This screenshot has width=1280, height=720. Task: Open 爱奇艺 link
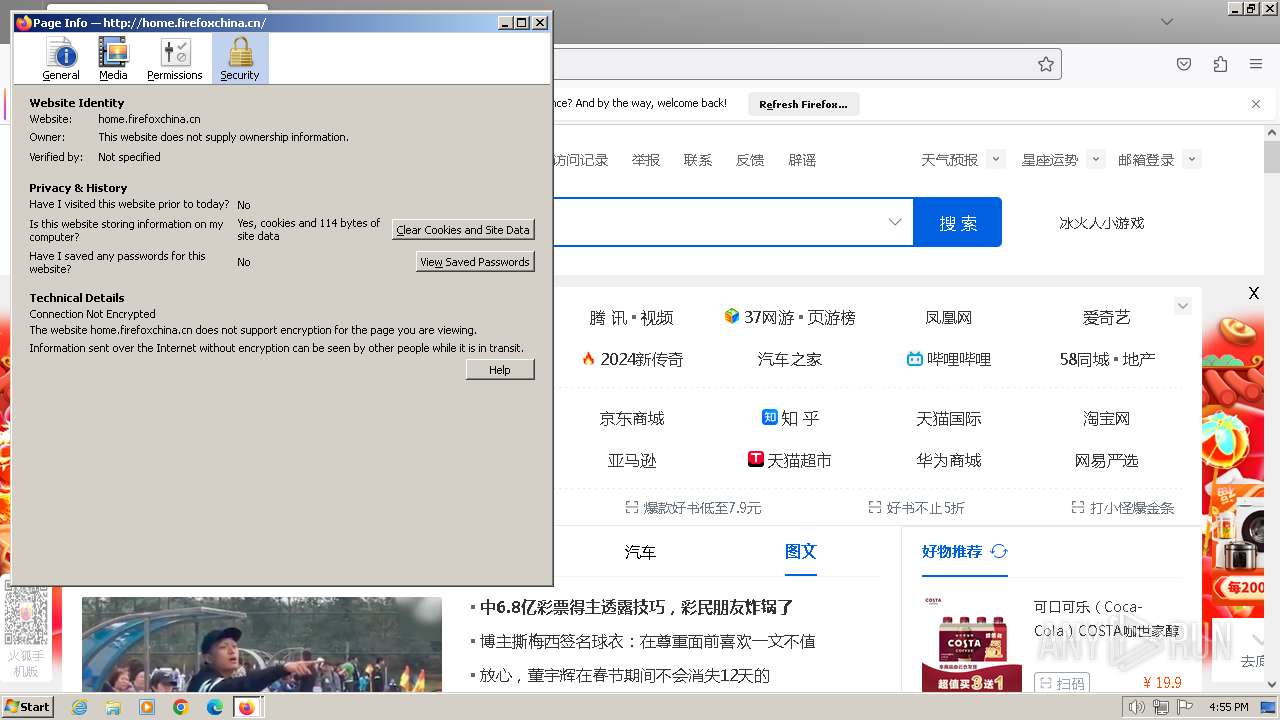click(1106, 318)
